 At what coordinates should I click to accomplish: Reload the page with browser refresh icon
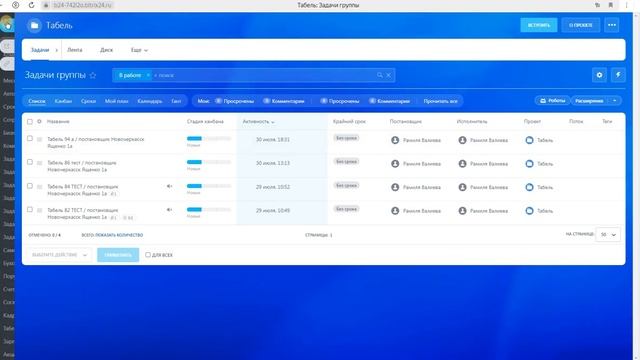tap(31, 5)
